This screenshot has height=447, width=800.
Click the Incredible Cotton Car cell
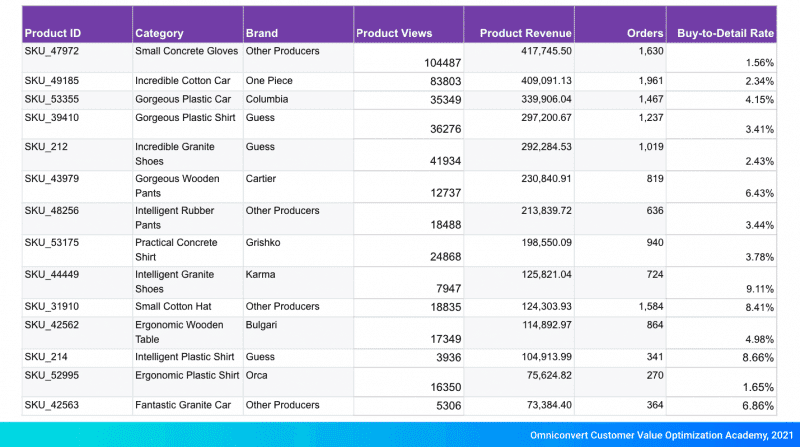click(183, 81)
